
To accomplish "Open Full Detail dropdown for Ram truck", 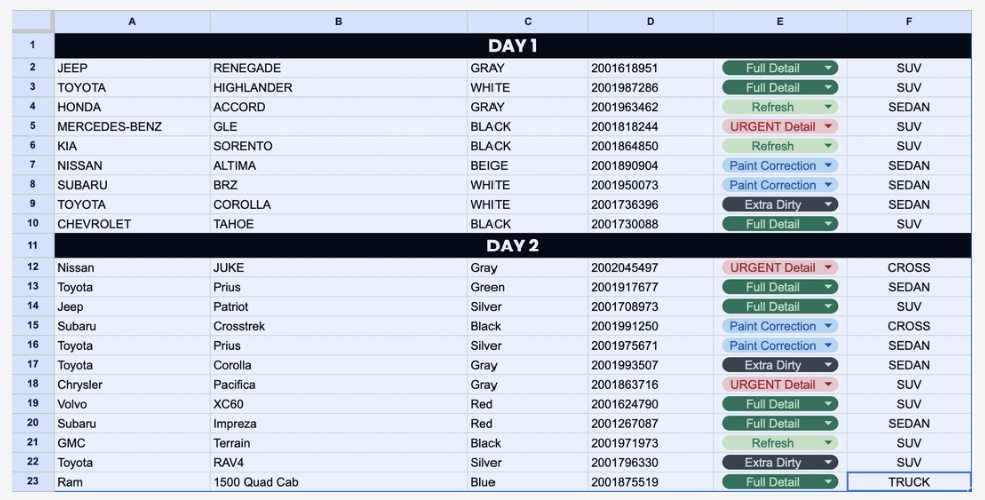I will pos(829,482).
